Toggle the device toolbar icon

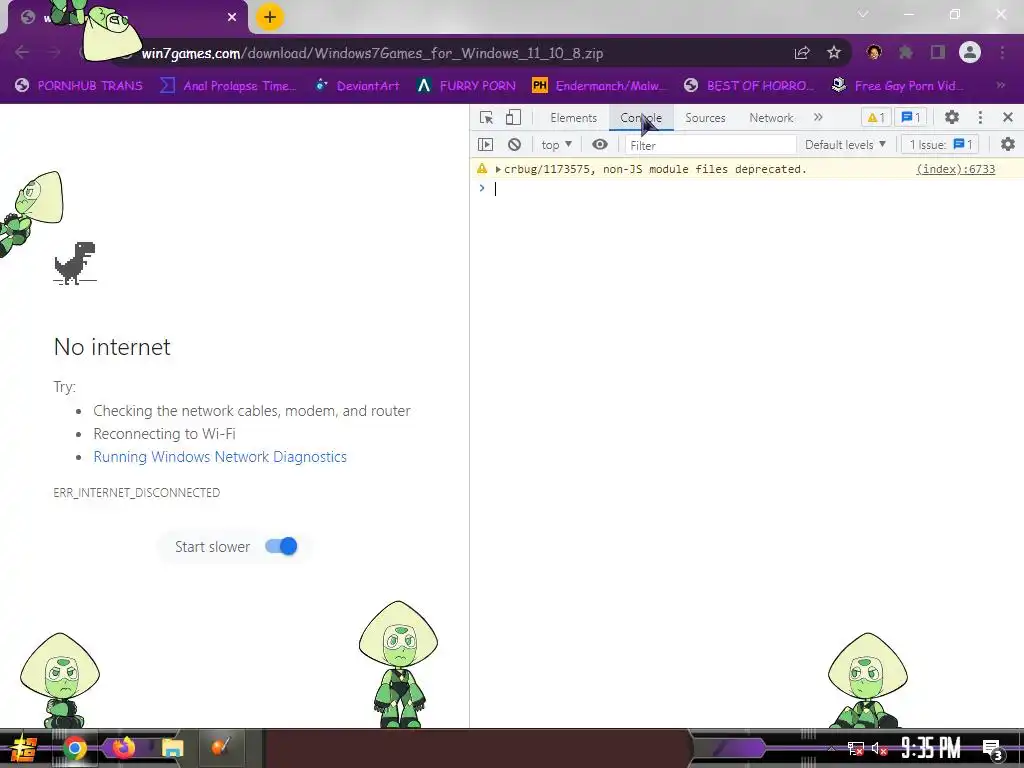pos(513,118)
